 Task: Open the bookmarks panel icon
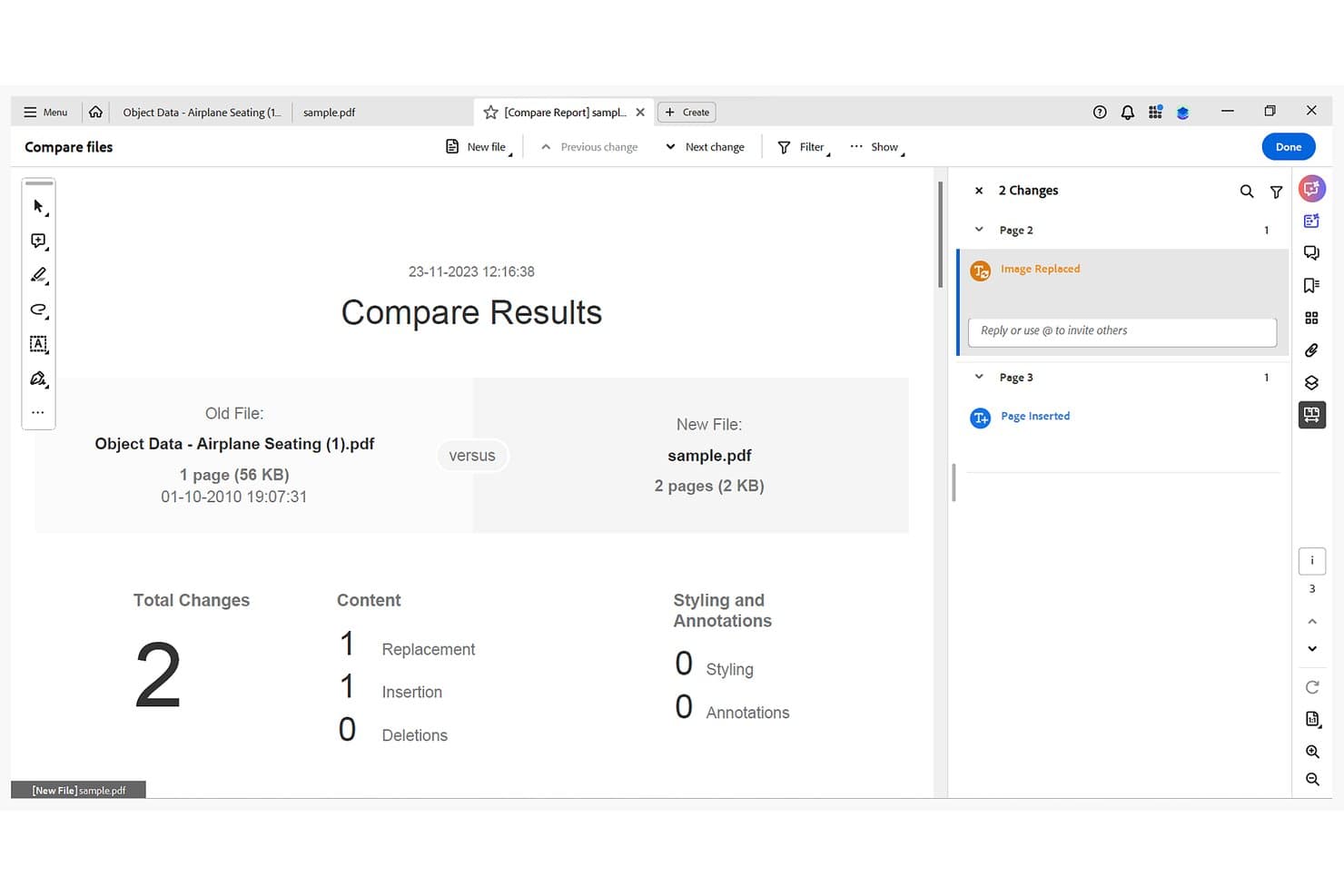[x=1311, y=285]
